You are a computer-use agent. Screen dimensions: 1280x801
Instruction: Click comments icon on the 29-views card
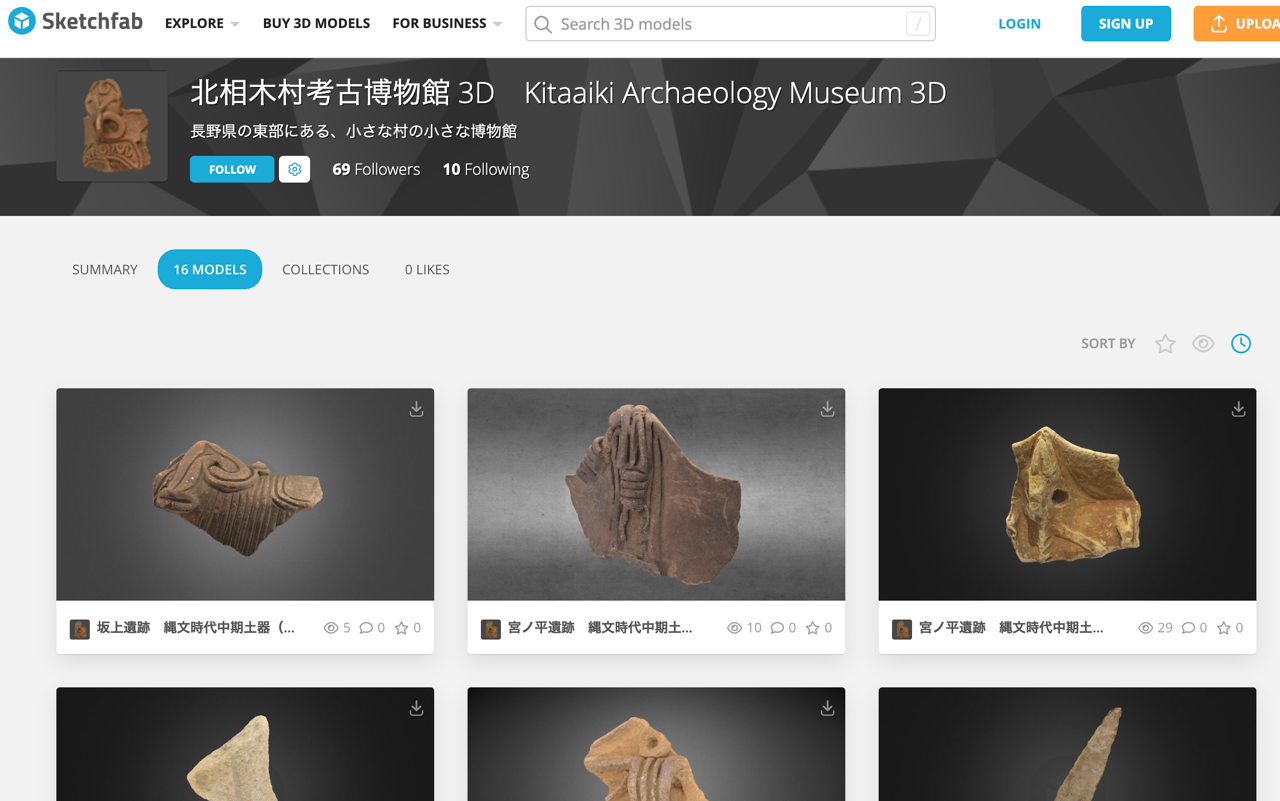(1188, 628)
